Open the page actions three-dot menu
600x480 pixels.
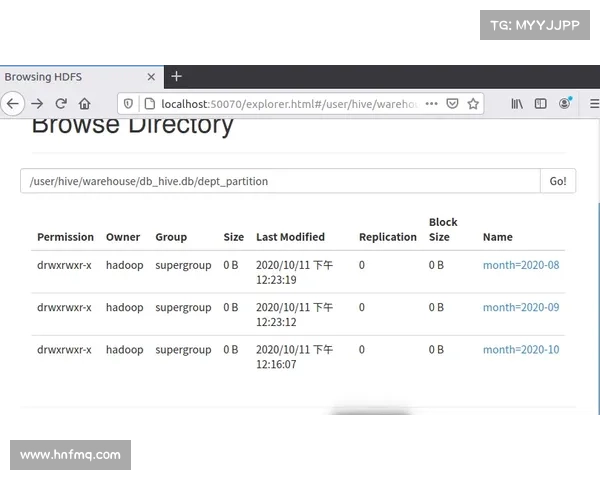pos(431,103)
